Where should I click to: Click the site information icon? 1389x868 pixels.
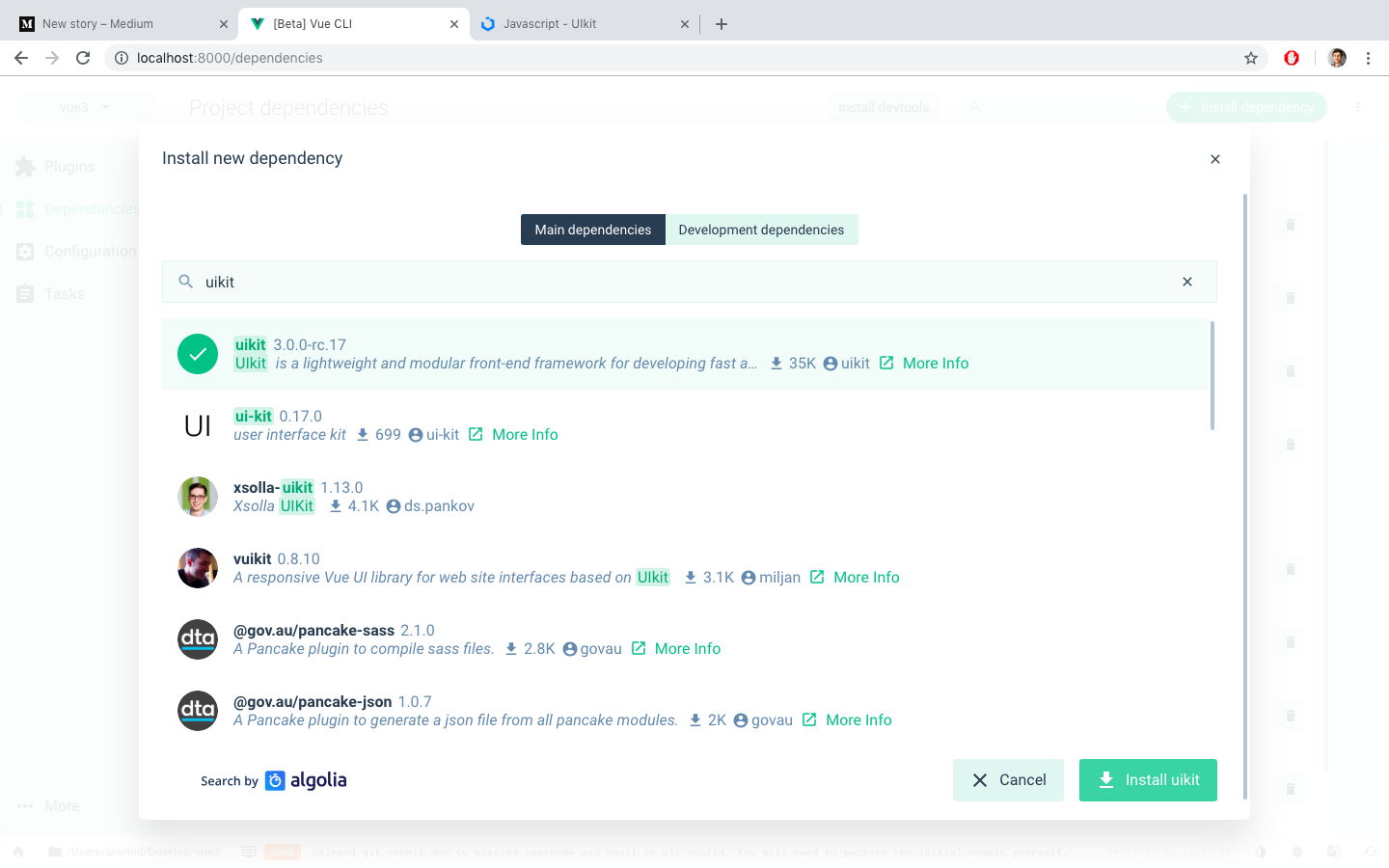click(122, 58)
